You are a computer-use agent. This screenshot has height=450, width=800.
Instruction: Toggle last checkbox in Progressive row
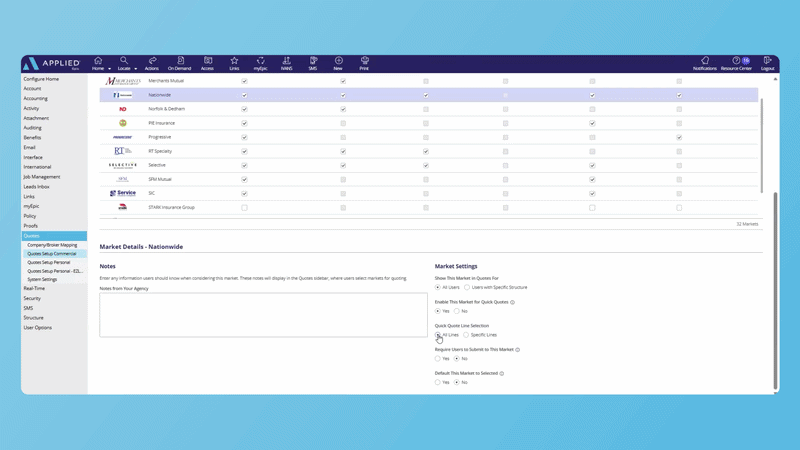pyautogui.click(x=679, y=137)
